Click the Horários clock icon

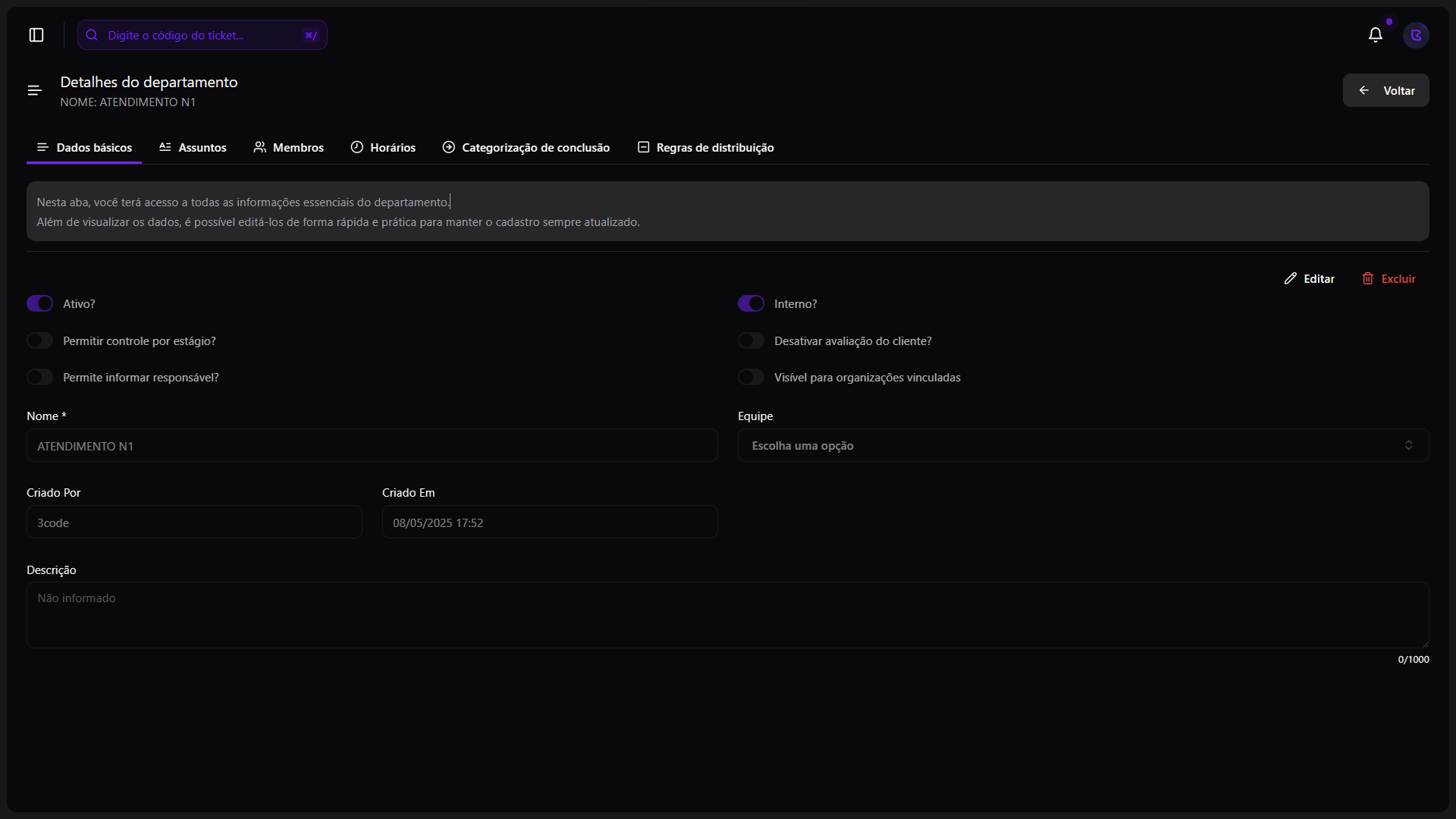pyautogui.click(x=356, y=147)
